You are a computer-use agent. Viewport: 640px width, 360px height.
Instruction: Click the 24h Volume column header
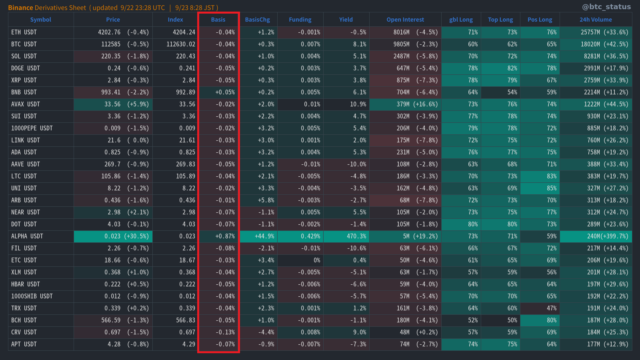pos(596,20)
